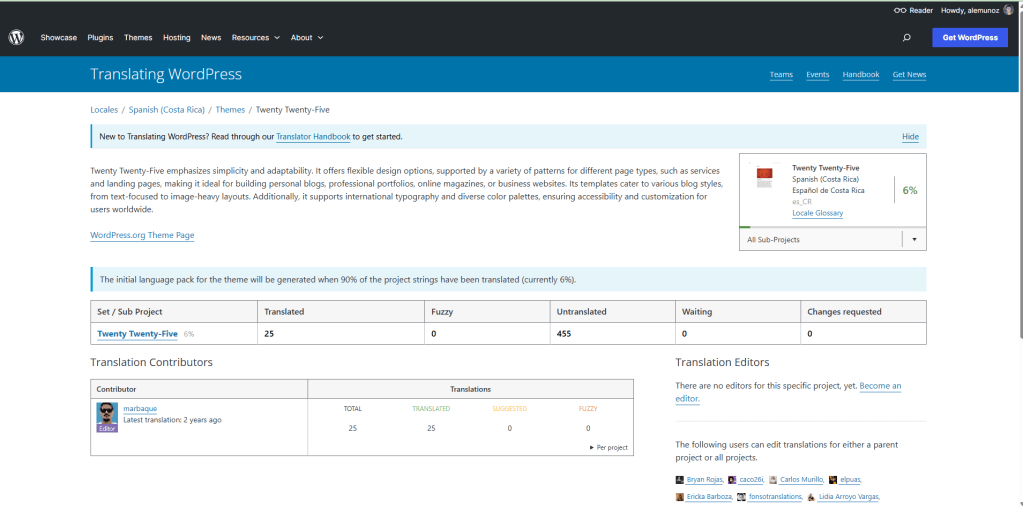Open fonsotranslations profile link

point(775,497)
